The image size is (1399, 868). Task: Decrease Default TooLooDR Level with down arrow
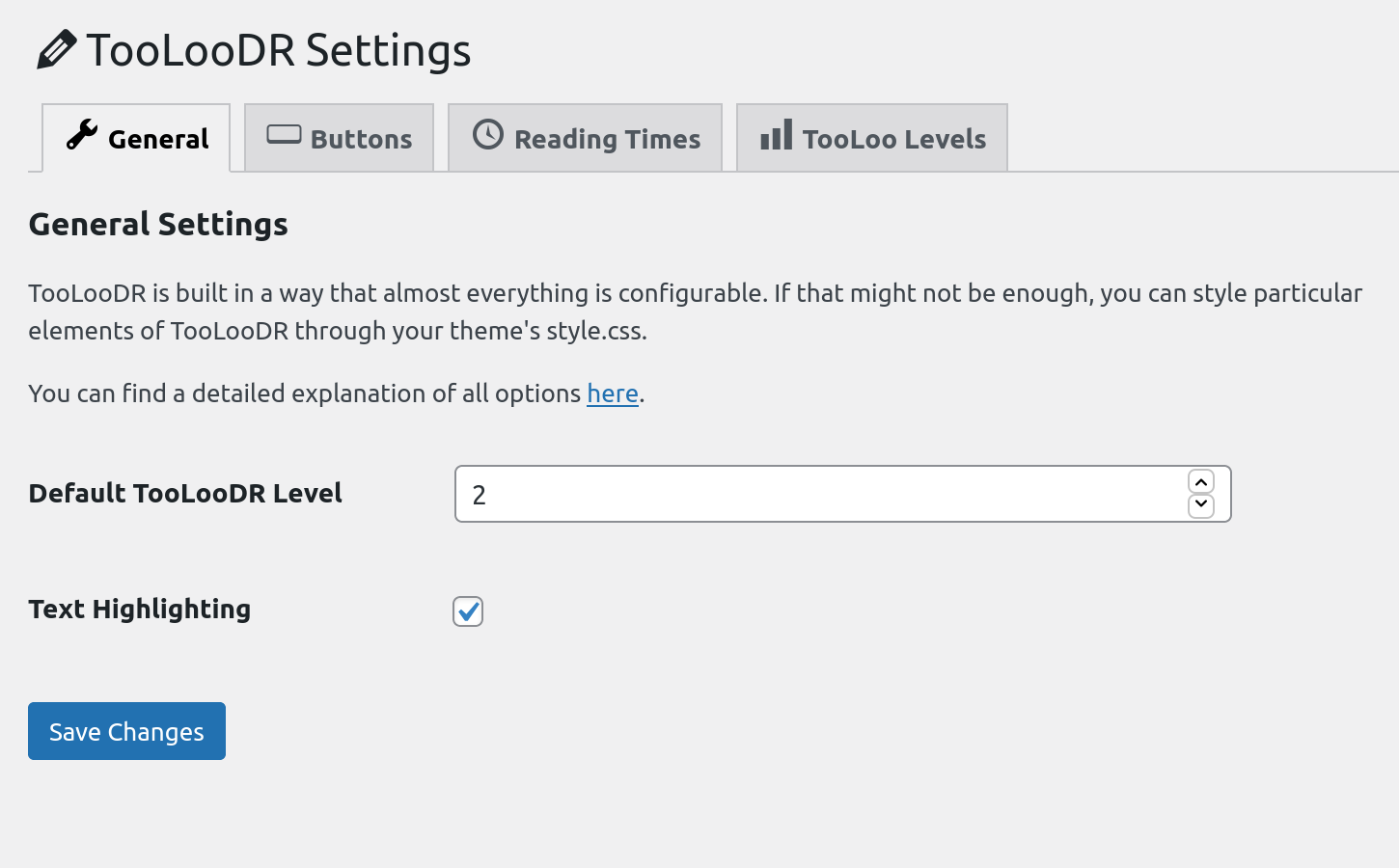tap(1200, 504)
